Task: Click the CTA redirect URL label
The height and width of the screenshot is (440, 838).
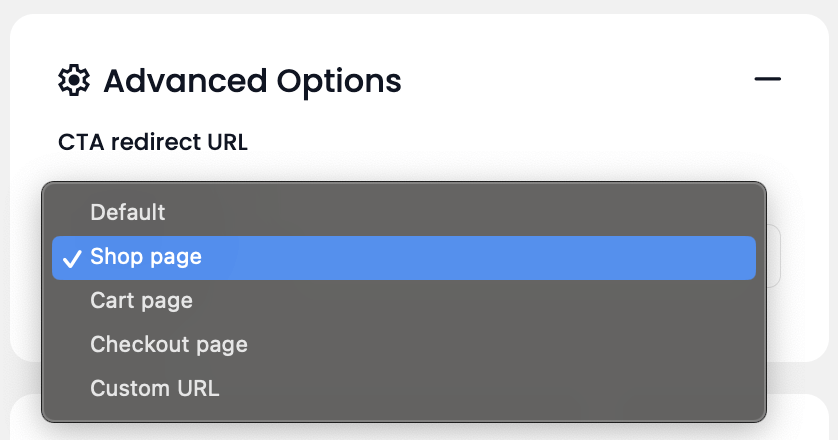Action: click(x=153, y=142)
